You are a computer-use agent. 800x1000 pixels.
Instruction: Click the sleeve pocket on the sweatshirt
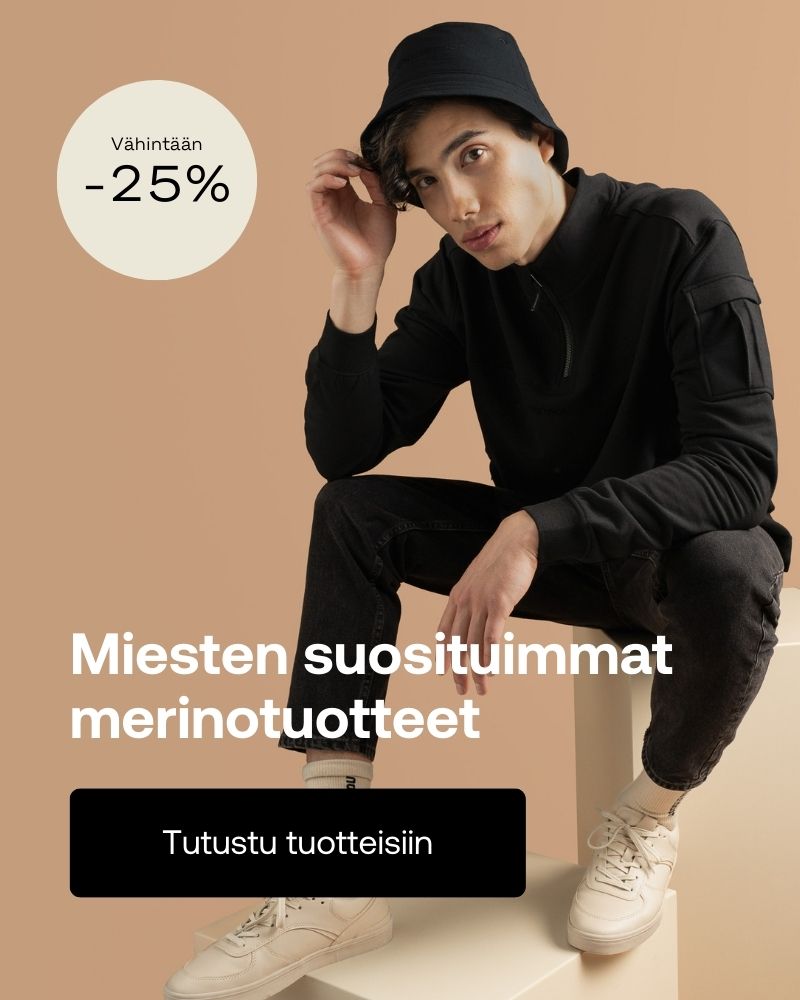click(x=727, y=338)
